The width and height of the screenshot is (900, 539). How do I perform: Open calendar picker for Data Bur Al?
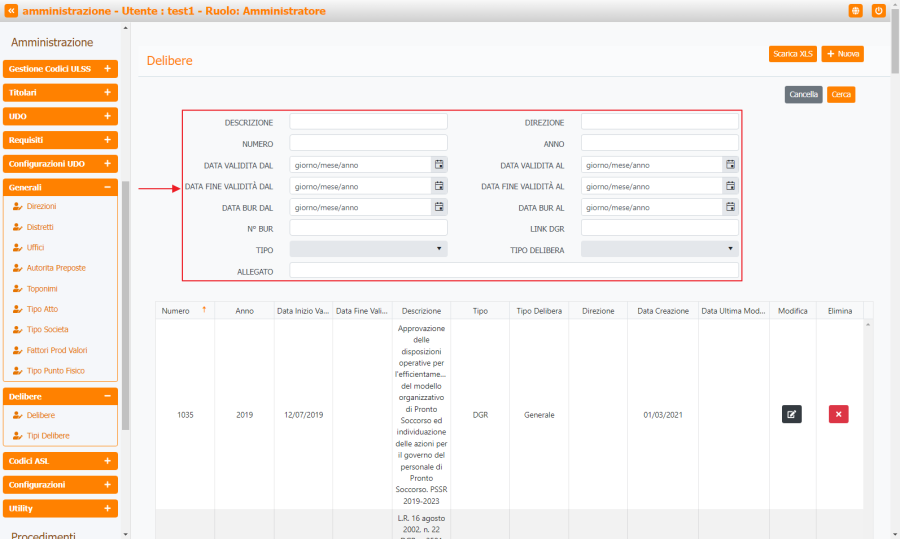point(730,207)
